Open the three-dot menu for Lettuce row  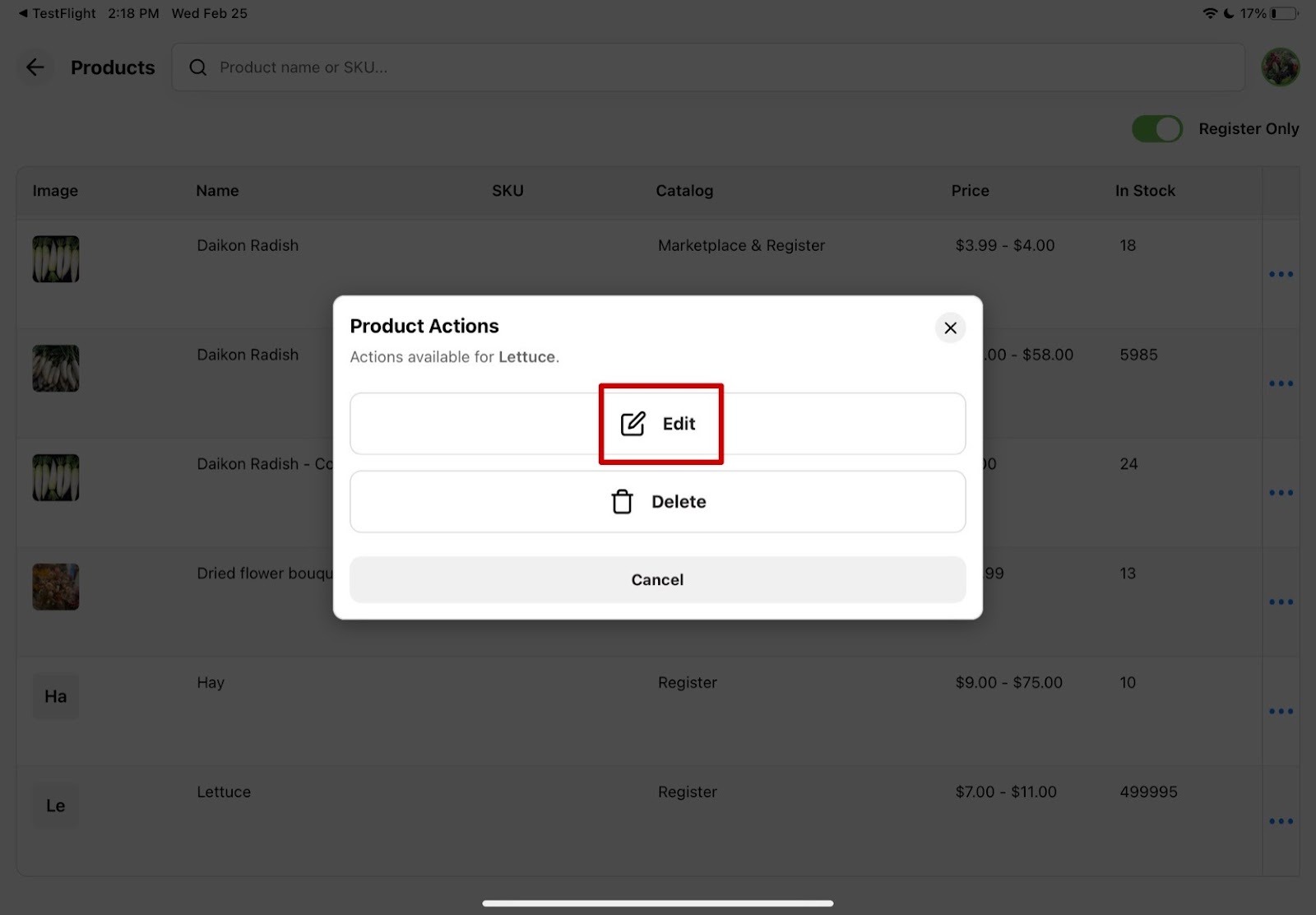[1281, 821]
